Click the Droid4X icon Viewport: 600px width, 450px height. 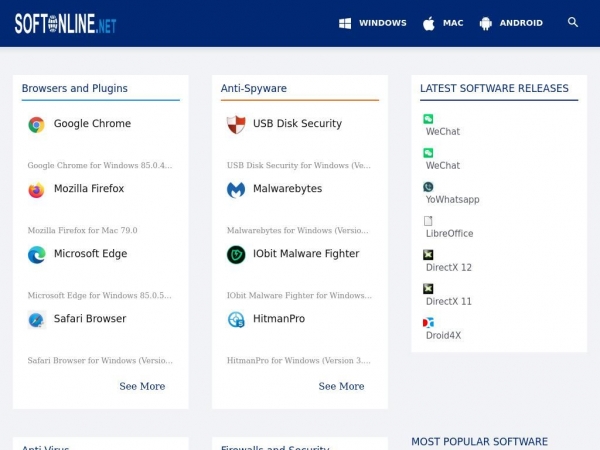tap(428, 323)
